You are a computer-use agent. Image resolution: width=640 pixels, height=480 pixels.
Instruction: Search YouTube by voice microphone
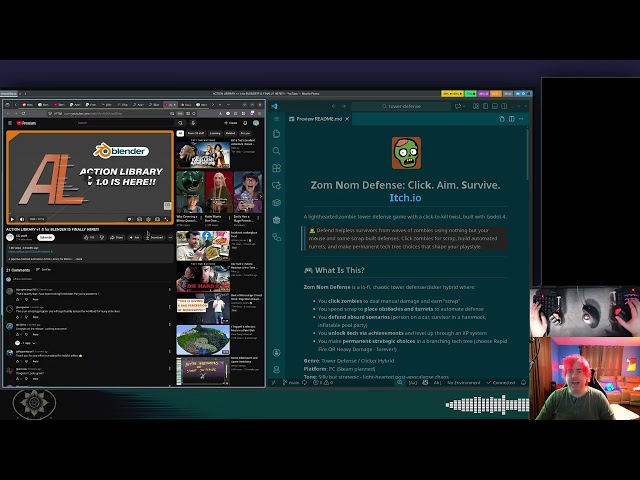click(x=193, y=123)
